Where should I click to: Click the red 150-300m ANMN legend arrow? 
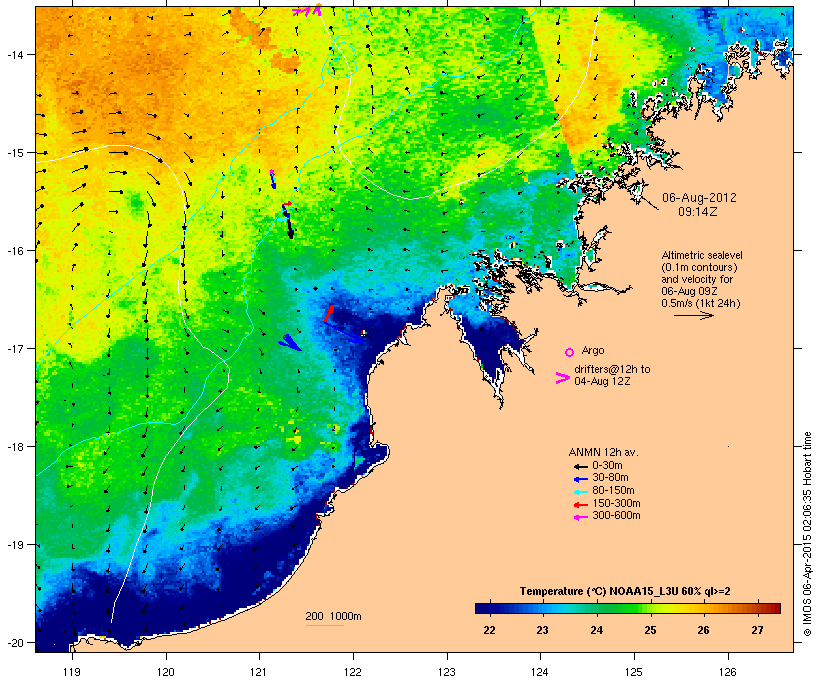pos(580,504)
